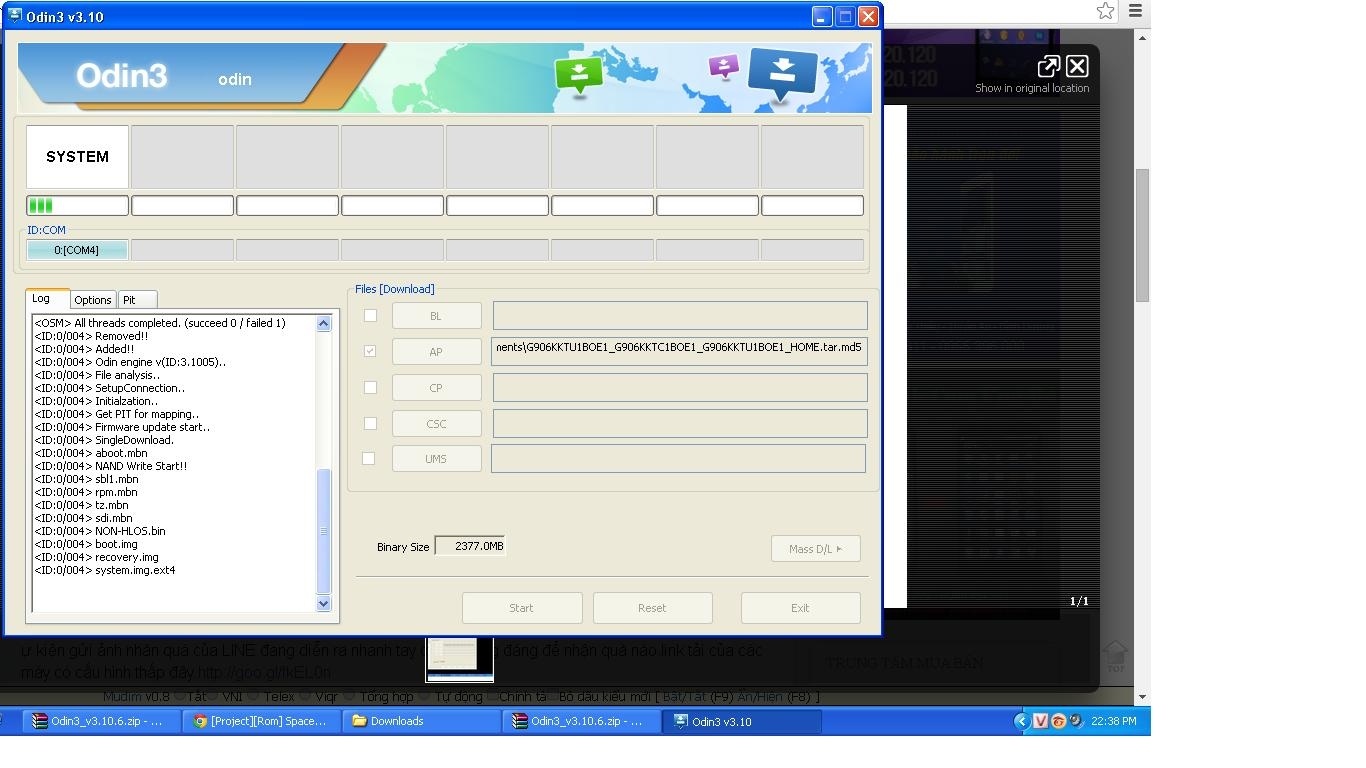The width and height of the screenshot is (1366, 768).
Task: Open the Chrome hamburger menu
Action: (1136, 11)
